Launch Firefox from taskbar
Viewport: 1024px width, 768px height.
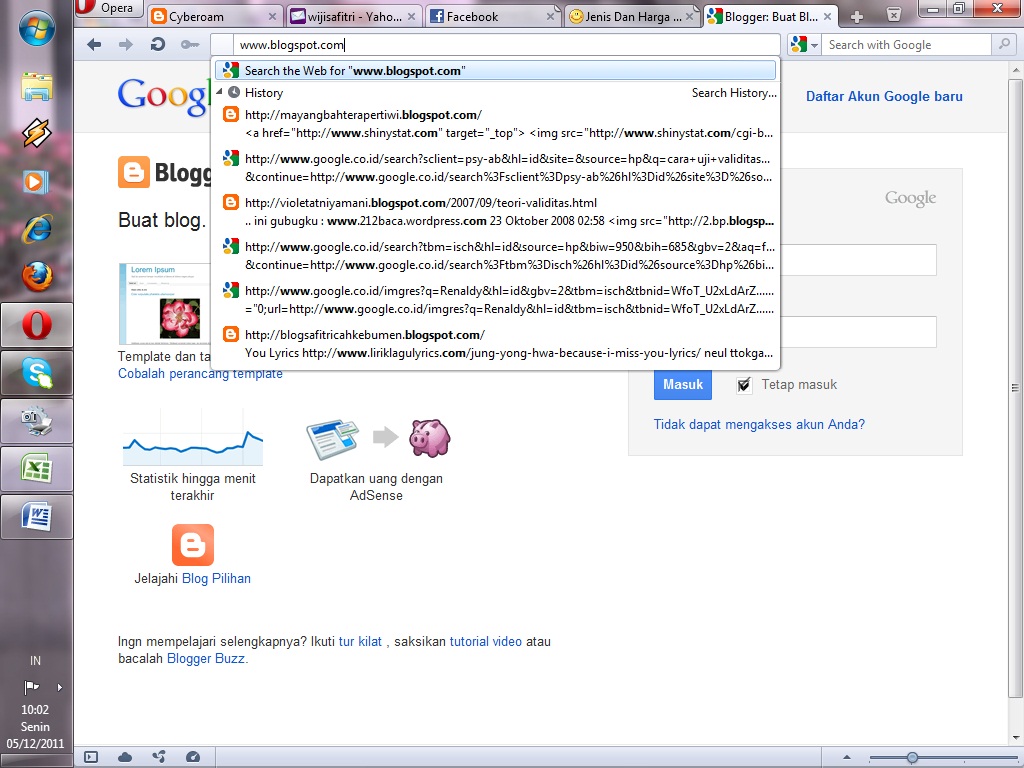[x=37, y=276]
